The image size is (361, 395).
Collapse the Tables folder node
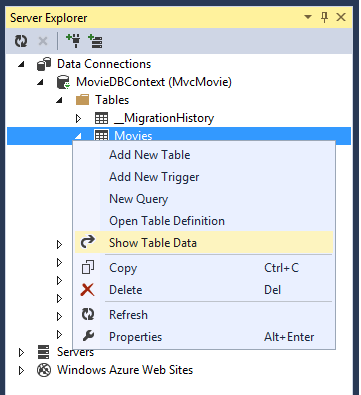click(x=60, y=100)
